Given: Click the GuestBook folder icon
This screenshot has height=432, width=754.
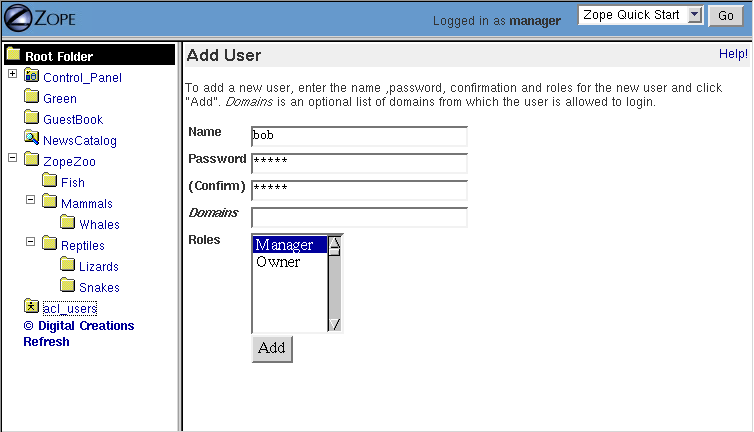Looking at the screenshot, I should pyautogui.click(x=32, y=118).
